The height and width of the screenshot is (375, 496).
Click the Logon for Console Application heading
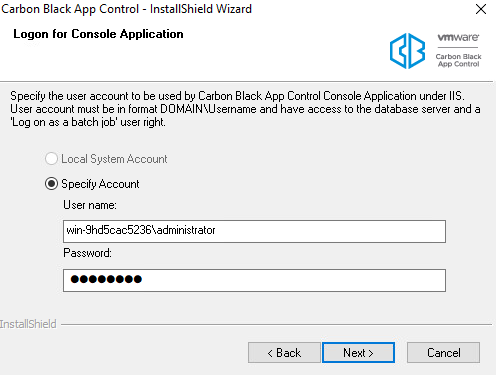(98, 34)
